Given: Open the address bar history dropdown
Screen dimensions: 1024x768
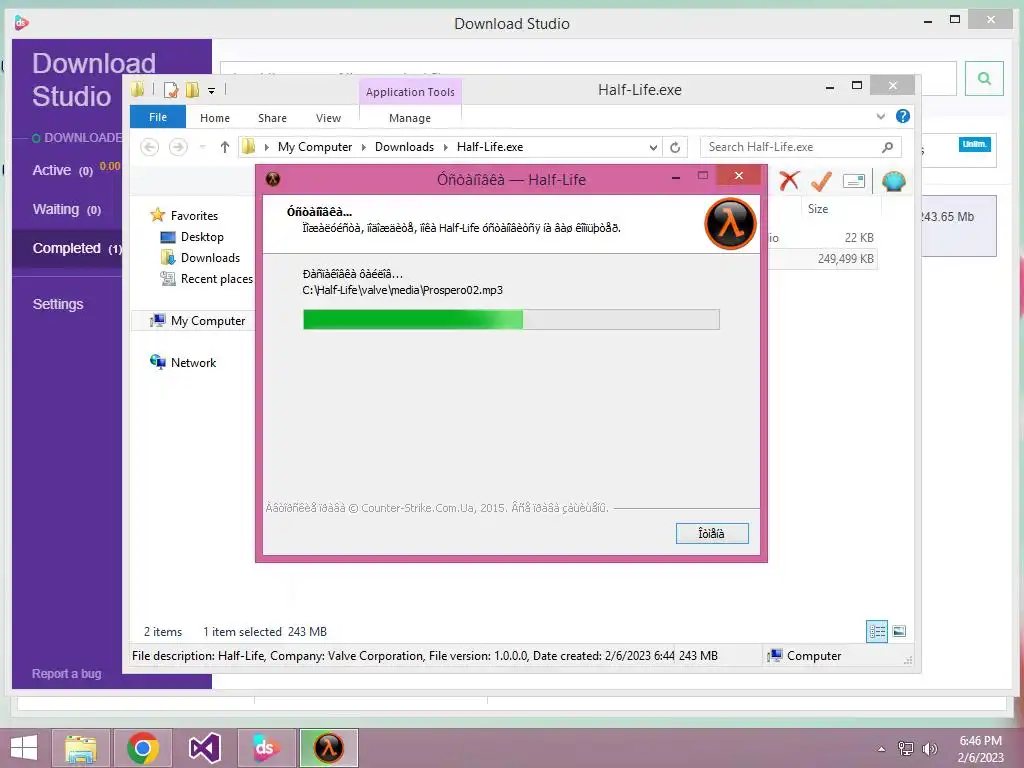Looking at the screenshot, I should pos(653,148).
